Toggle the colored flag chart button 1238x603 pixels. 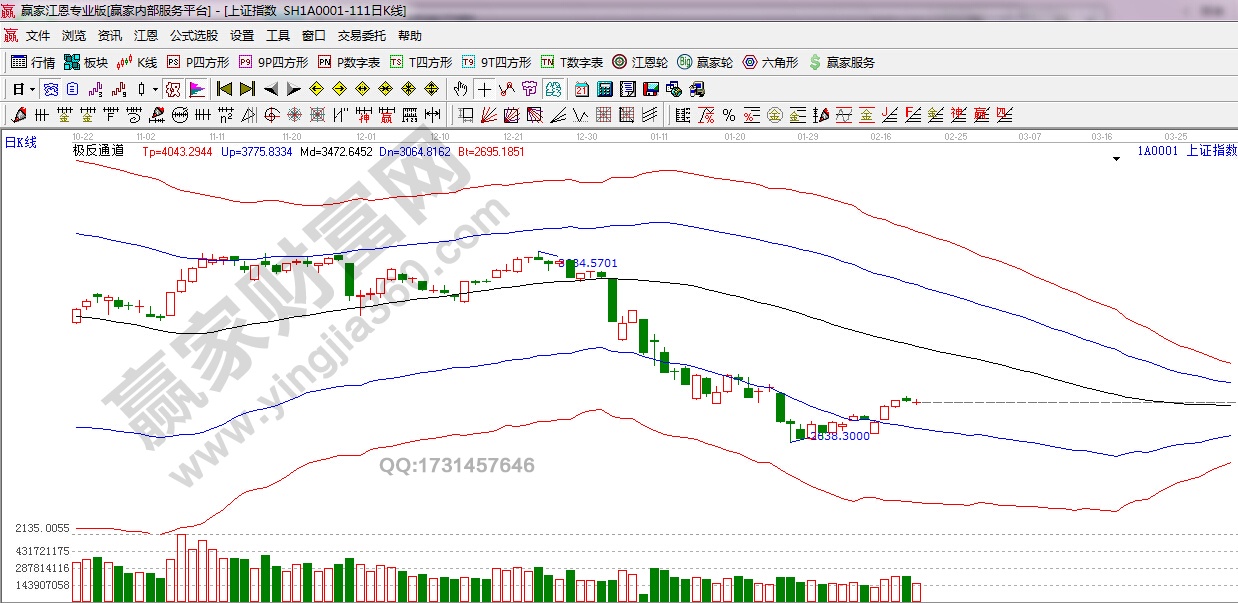[196, 89]
